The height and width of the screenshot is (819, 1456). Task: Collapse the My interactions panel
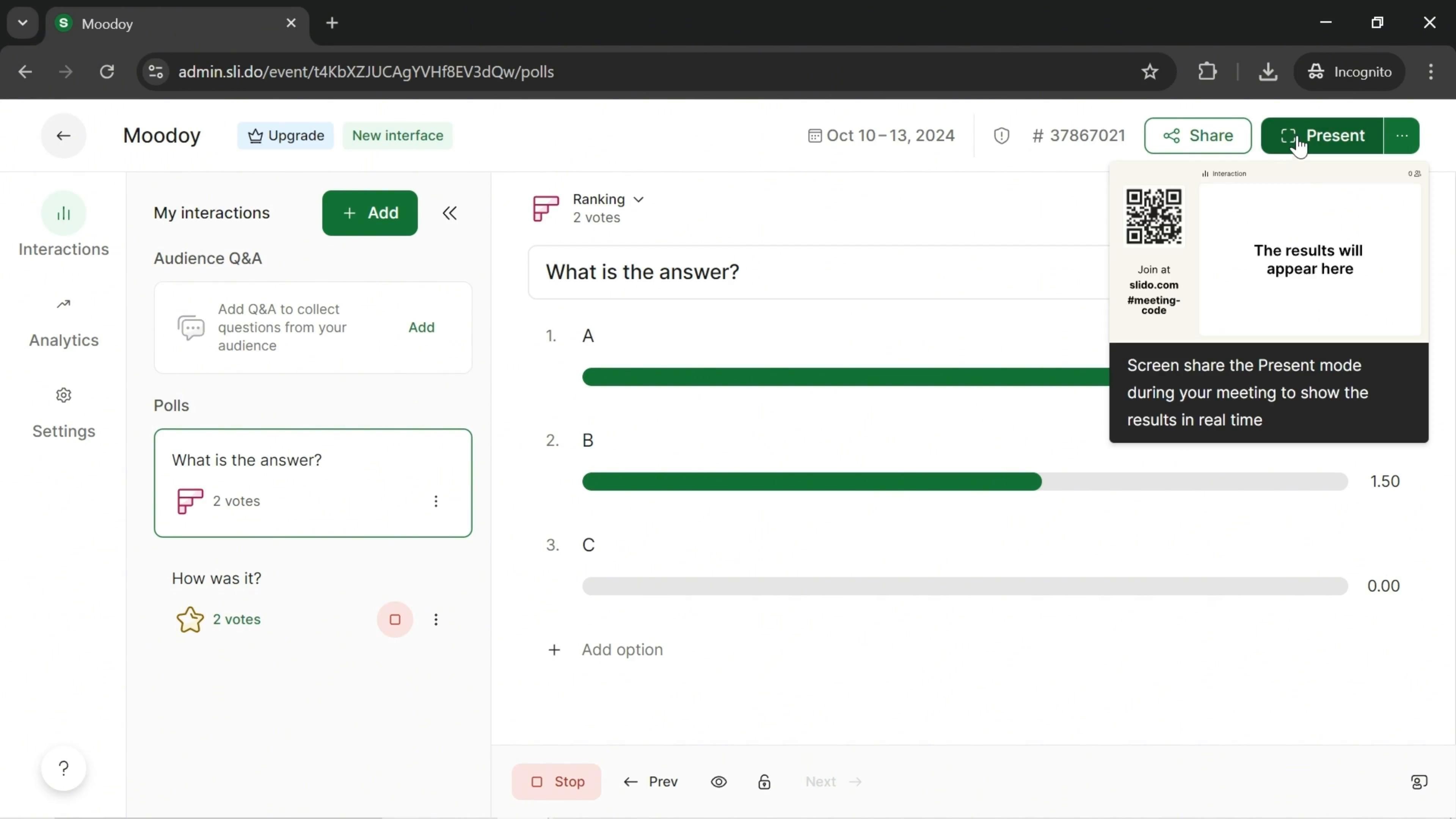click(449, 213)
